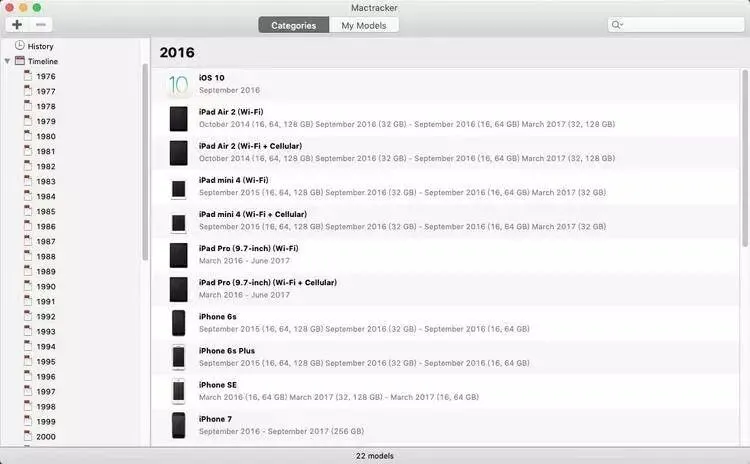The width and height of the screenshot is (750, 464).
Task: Click the icon beside 1991
Action: point(28,301)
